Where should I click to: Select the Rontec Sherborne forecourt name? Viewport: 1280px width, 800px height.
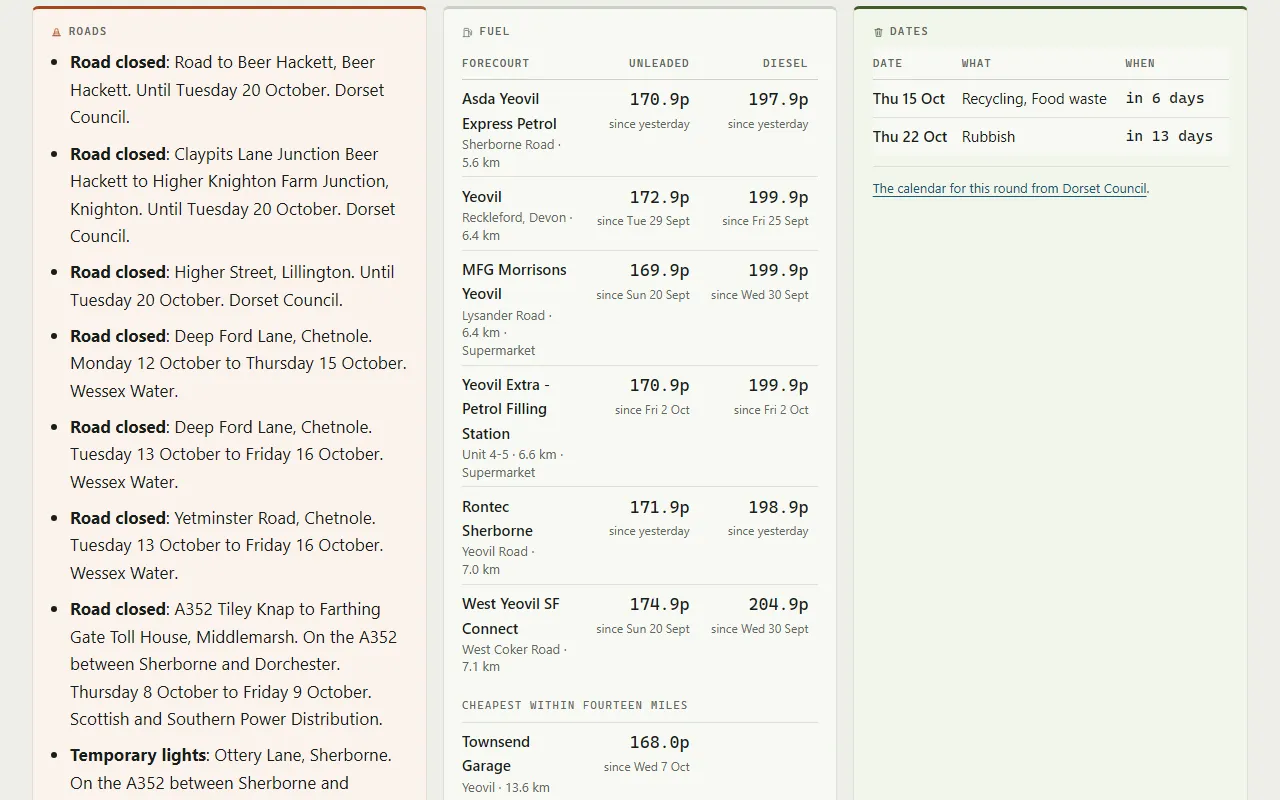pyautogui.click(x=497, y=519)
